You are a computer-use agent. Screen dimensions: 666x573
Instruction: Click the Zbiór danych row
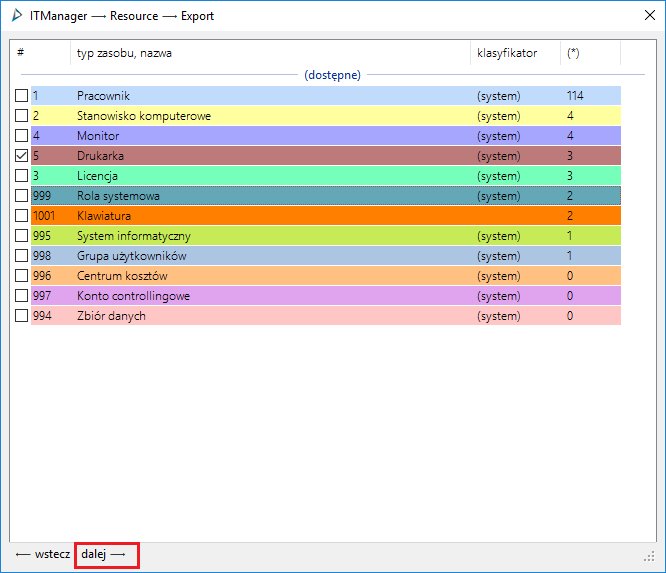326,315
